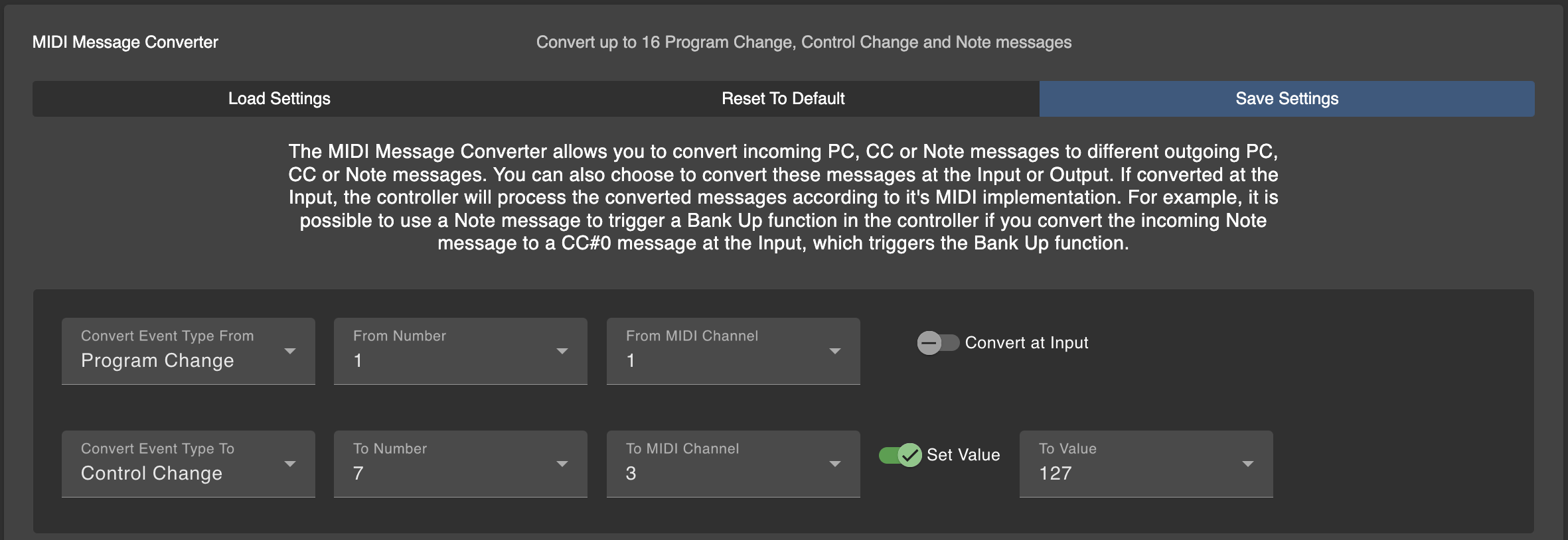Disable the Set Value switch
The height and width of the screenshot is (540, 1568).
(x=900, y=455)
